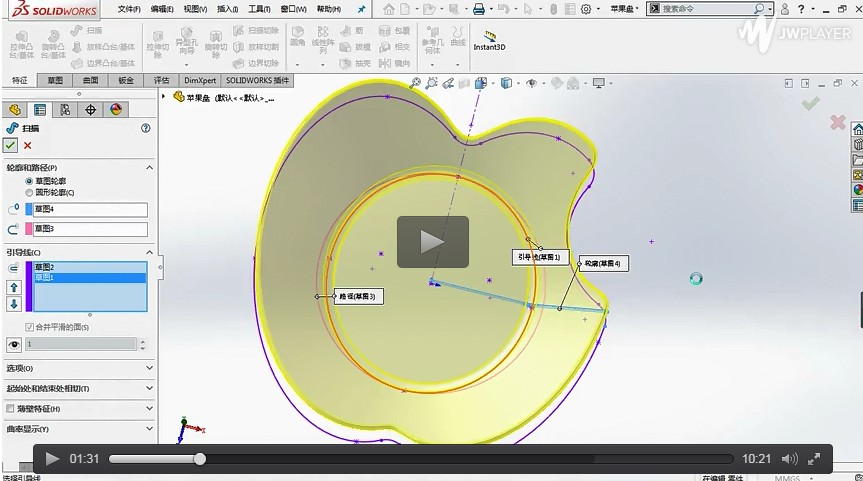Select 草图轮廓 sketch profile radio button
The height and width of the screenshot is (481, 863).
[x=29, y=180]
